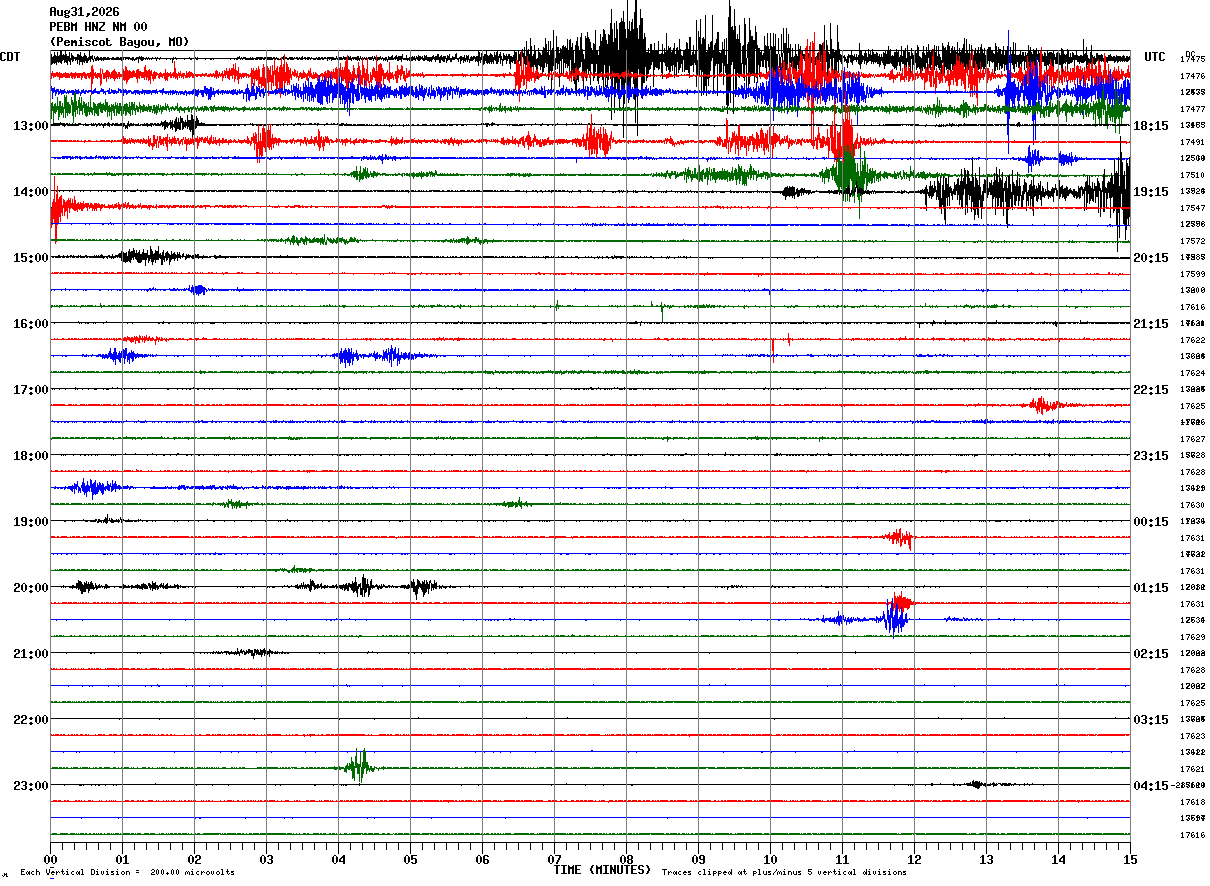The width and height of the screenshot is (1210, 886).
Task: Select the 08 minute tick on x-axis
Action: pyautogui.click(x=626, y=859)
